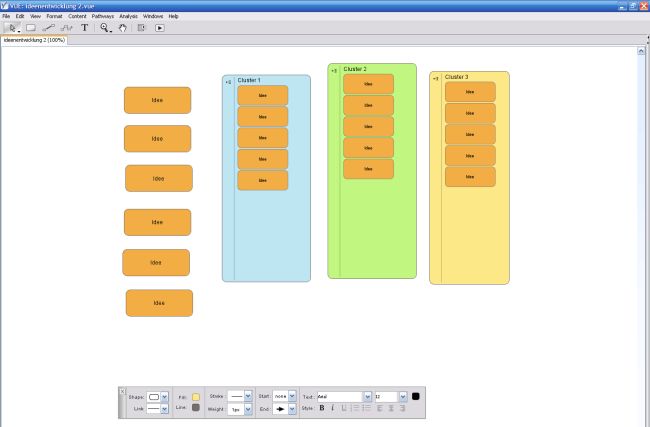Toggle underline text style
Image resolution: width=650 pixels, height=427 pixels.
tap(345, 408)
